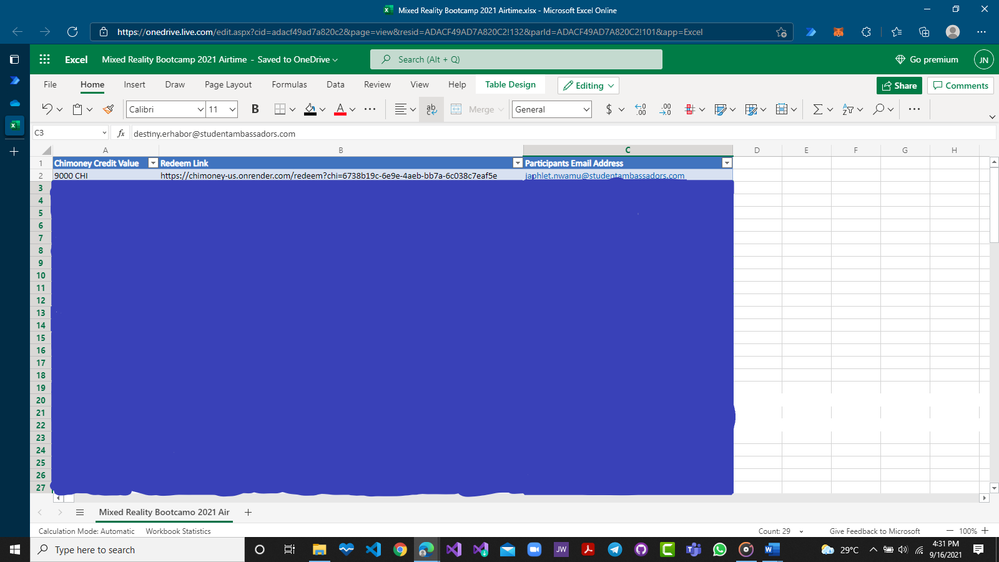
Task: Add this page to favorites star
Action: (781, 32)
